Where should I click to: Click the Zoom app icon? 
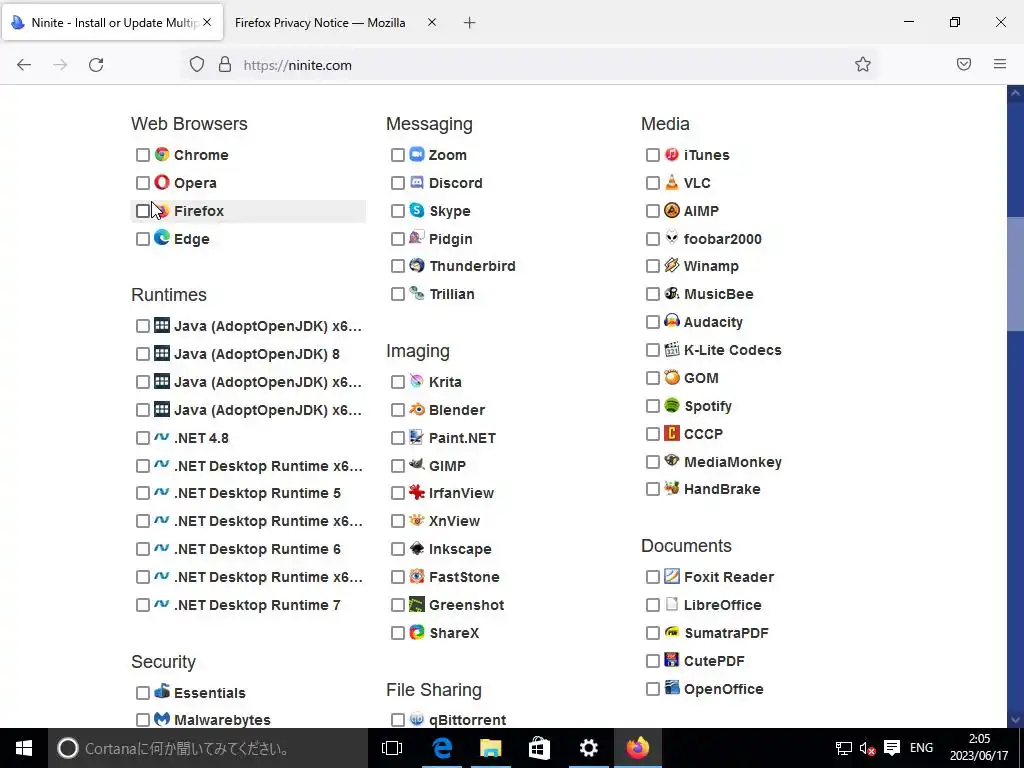(x=417, y=155)
